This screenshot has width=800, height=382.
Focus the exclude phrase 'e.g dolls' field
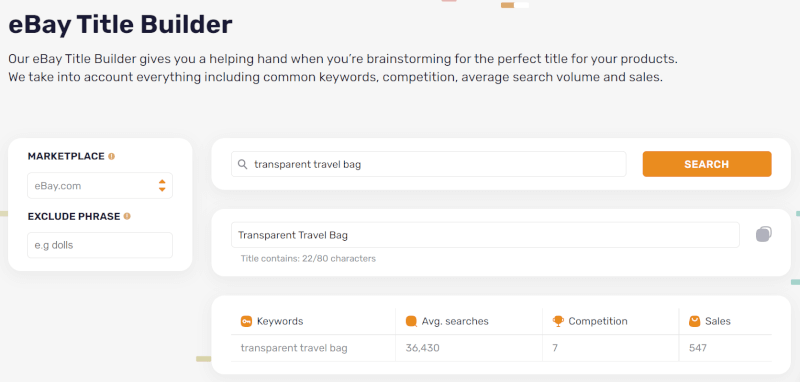100,245
